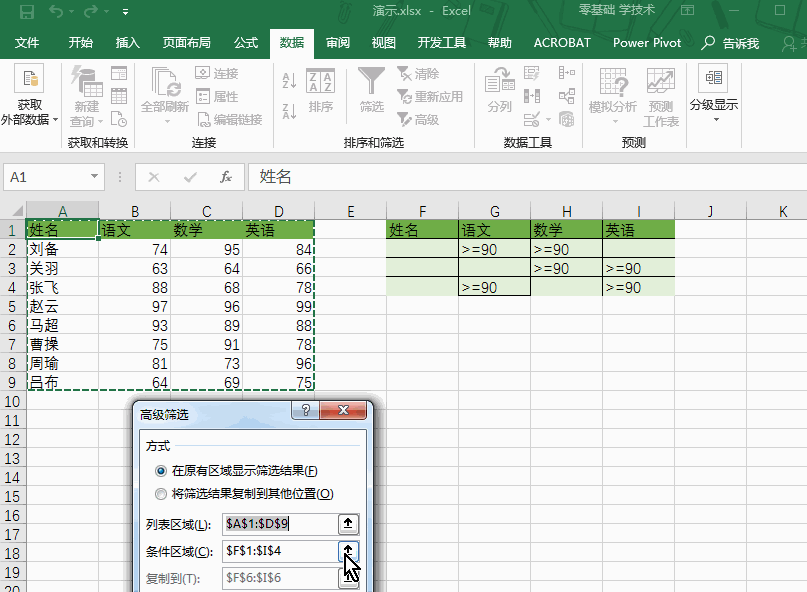Go to the 页面布局 tab
This screenshot has height=592, width=807.
(x=186, y=43)
